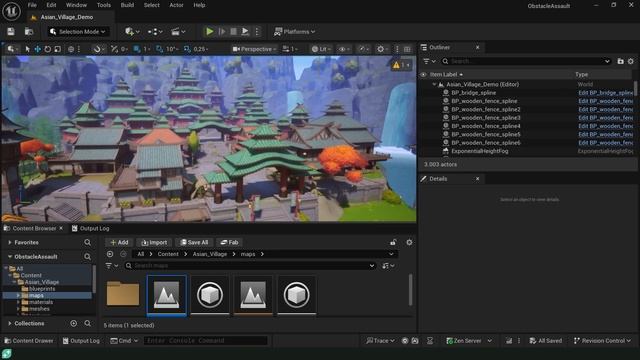Click the Stop simulation square button
The height and width of the screenshot is (360, 640).
coord(233,31)
